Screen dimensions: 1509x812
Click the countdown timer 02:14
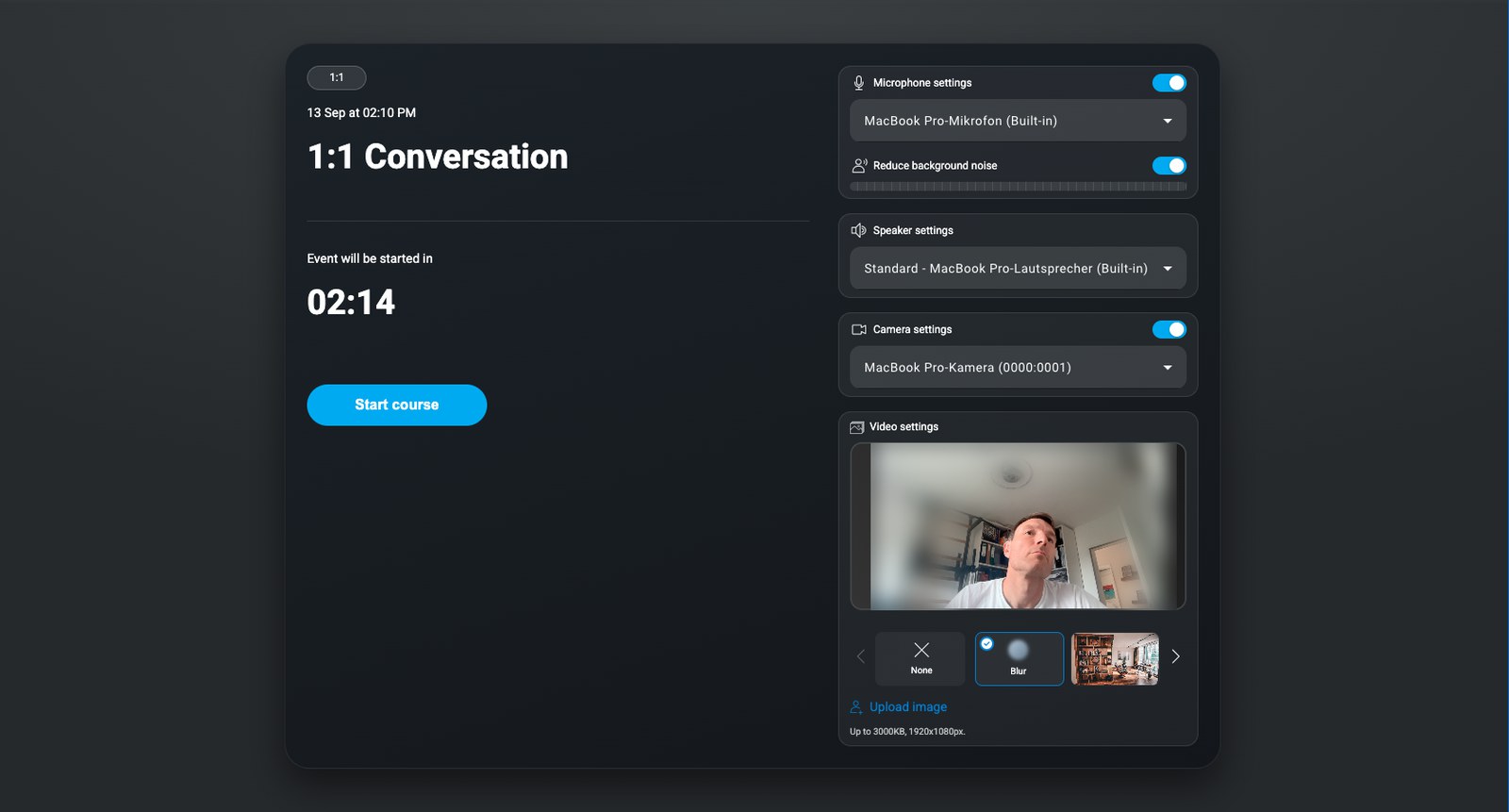point(351,303)
